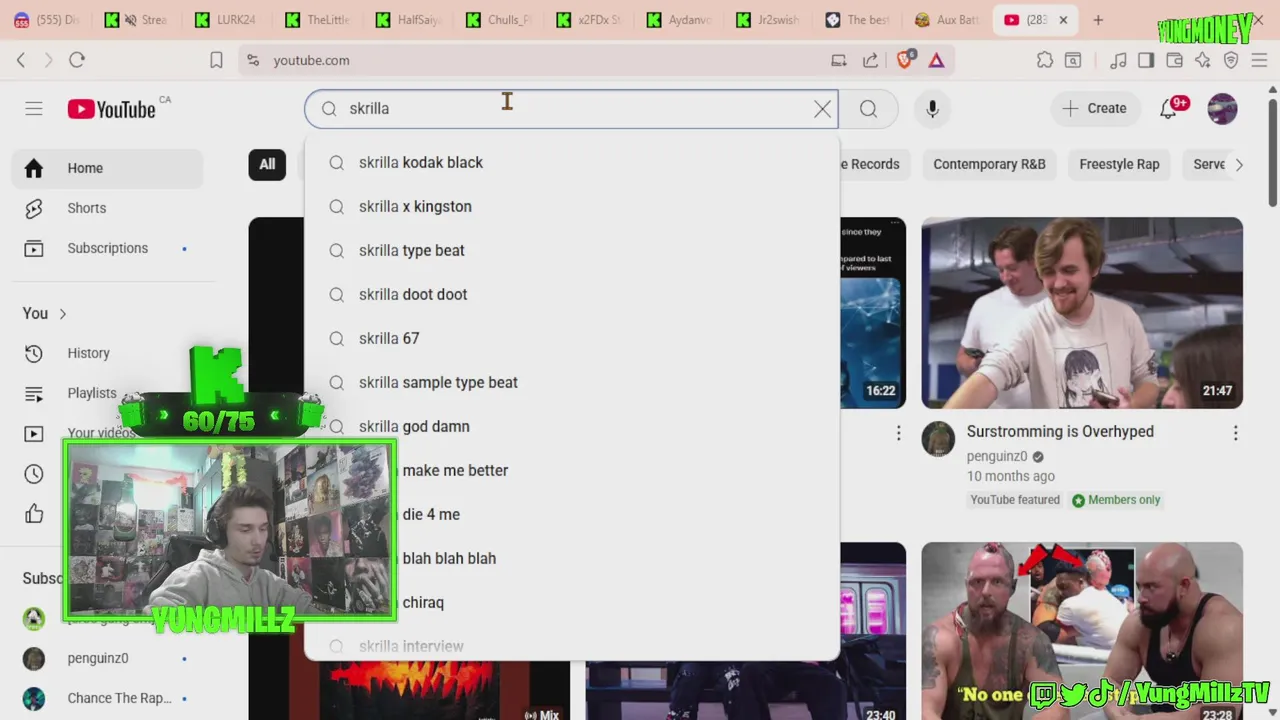Reload the youtube.com page

pyautogui.click(x=77, y=60)
